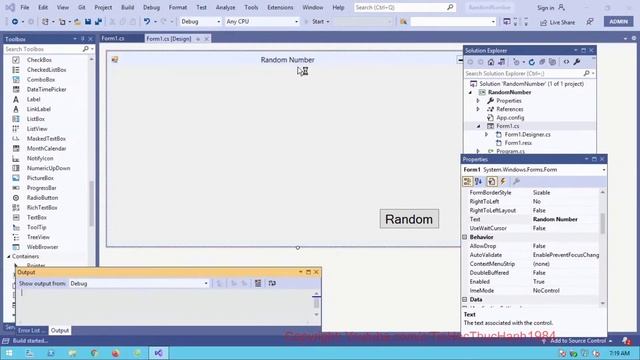This screenshot has height=360, width=640.
Task: Click Collapse All icon in Solution Explorer
Action: [x=542, y=62]
